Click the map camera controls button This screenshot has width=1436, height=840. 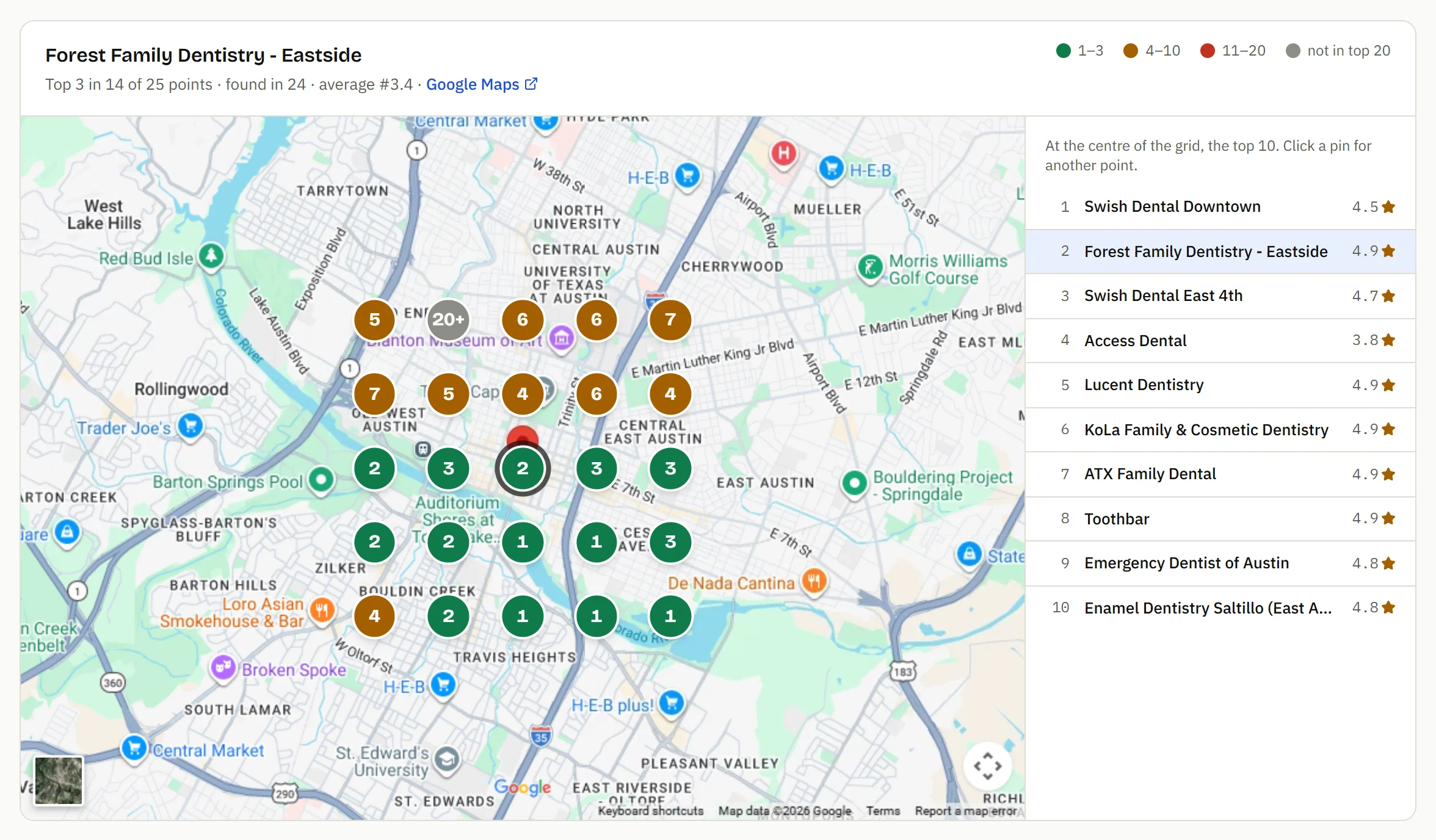(987, 766)
